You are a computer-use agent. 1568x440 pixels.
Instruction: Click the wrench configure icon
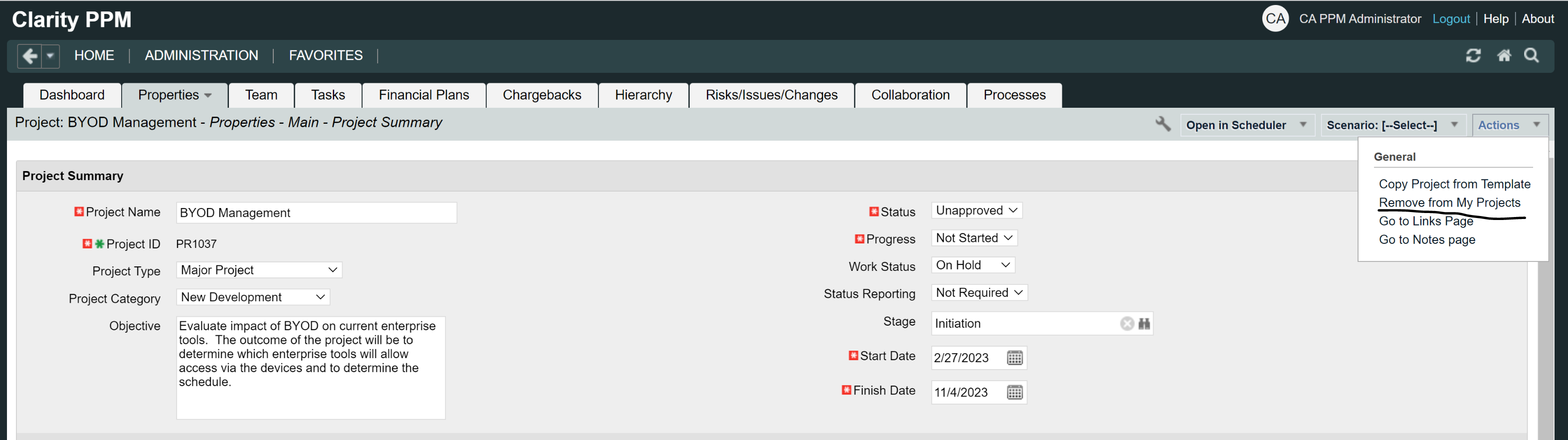pyautogui.click(x=1163, y=124)
